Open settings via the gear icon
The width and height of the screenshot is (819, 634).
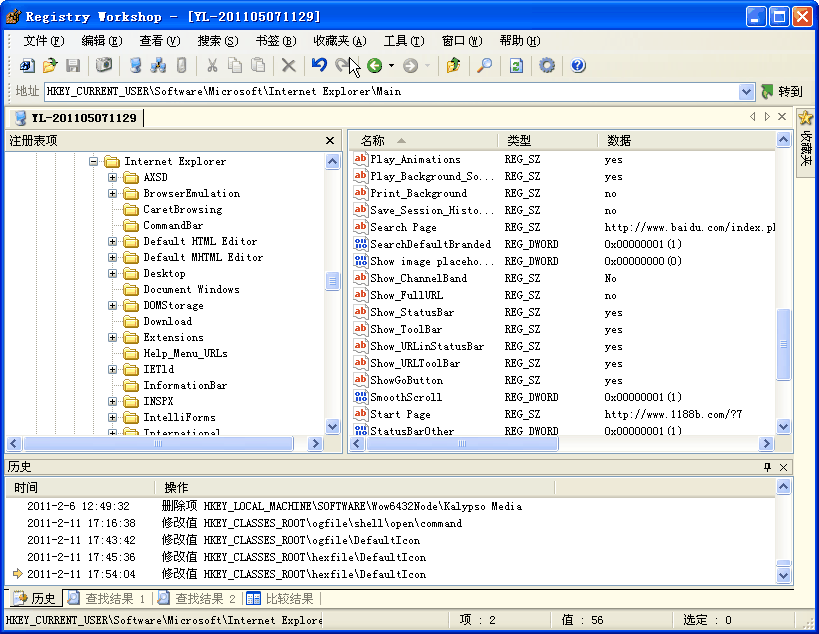pos(547,66)
